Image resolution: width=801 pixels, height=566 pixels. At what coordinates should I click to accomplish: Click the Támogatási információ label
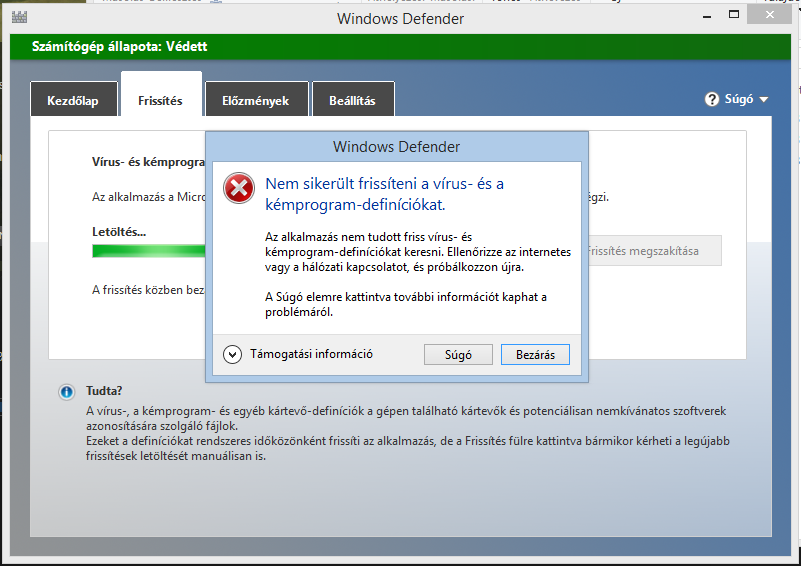(311, 354)
